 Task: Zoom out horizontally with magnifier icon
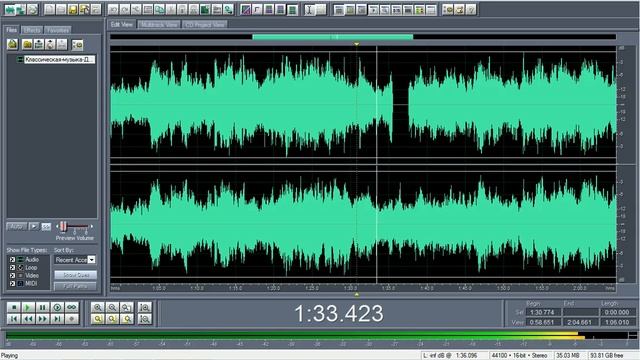112,307
